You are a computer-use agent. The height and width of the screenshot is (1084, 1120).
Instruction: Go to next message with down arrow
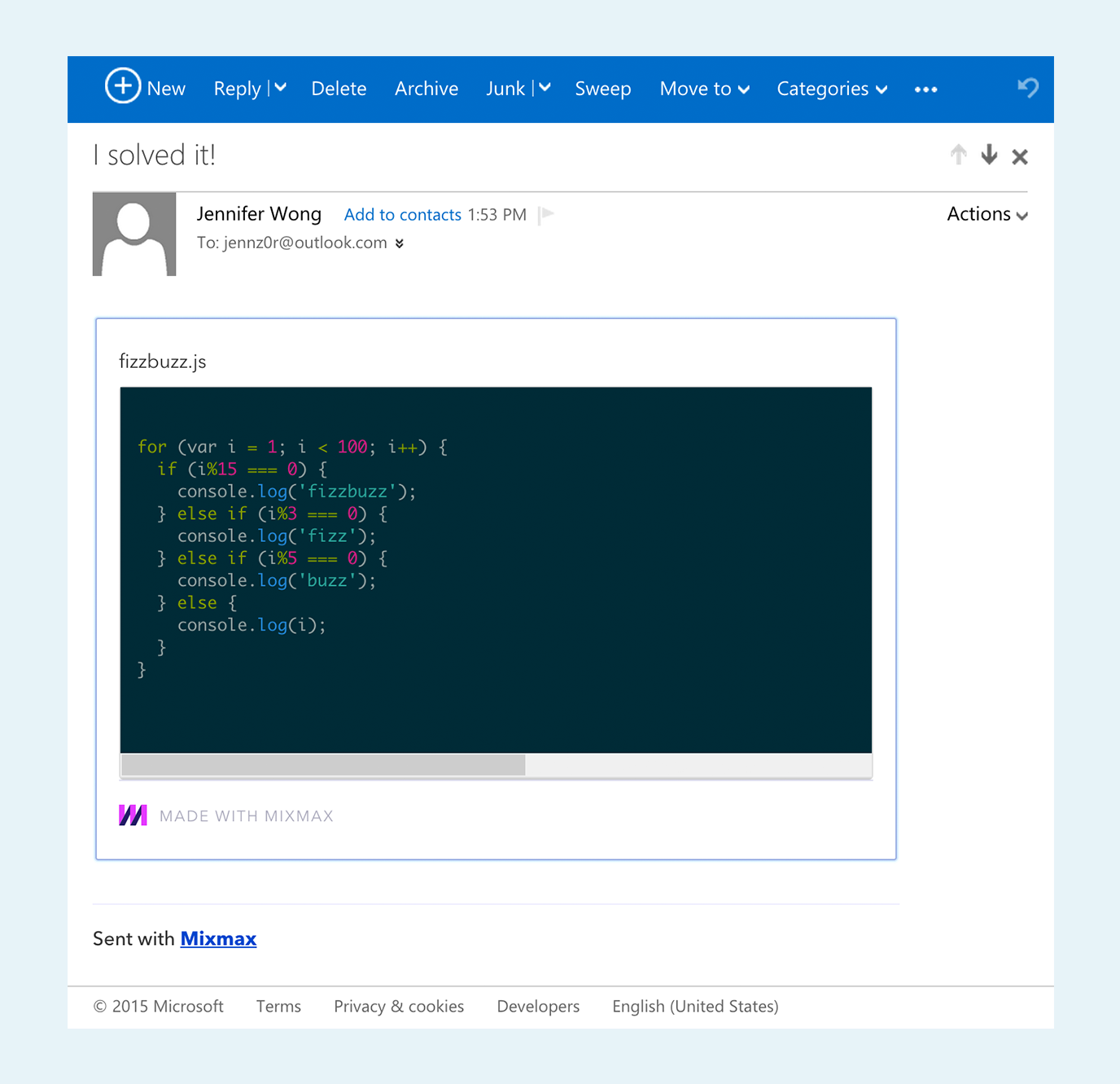coord(989,155)
